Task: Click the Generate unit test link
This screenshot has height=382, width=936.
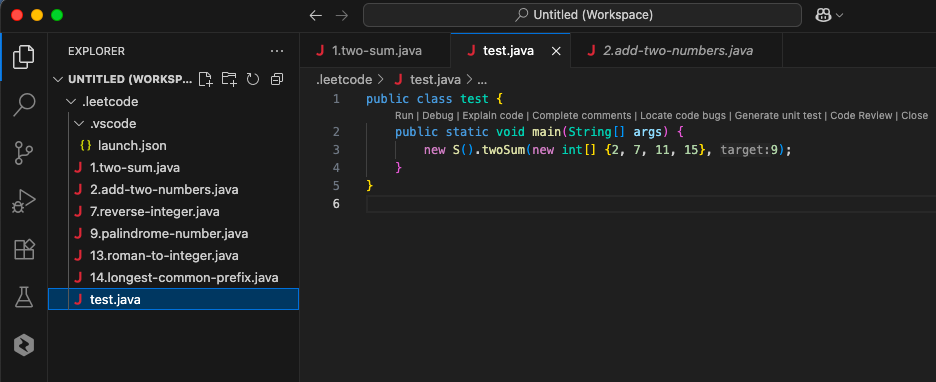Action: [778, 116]
